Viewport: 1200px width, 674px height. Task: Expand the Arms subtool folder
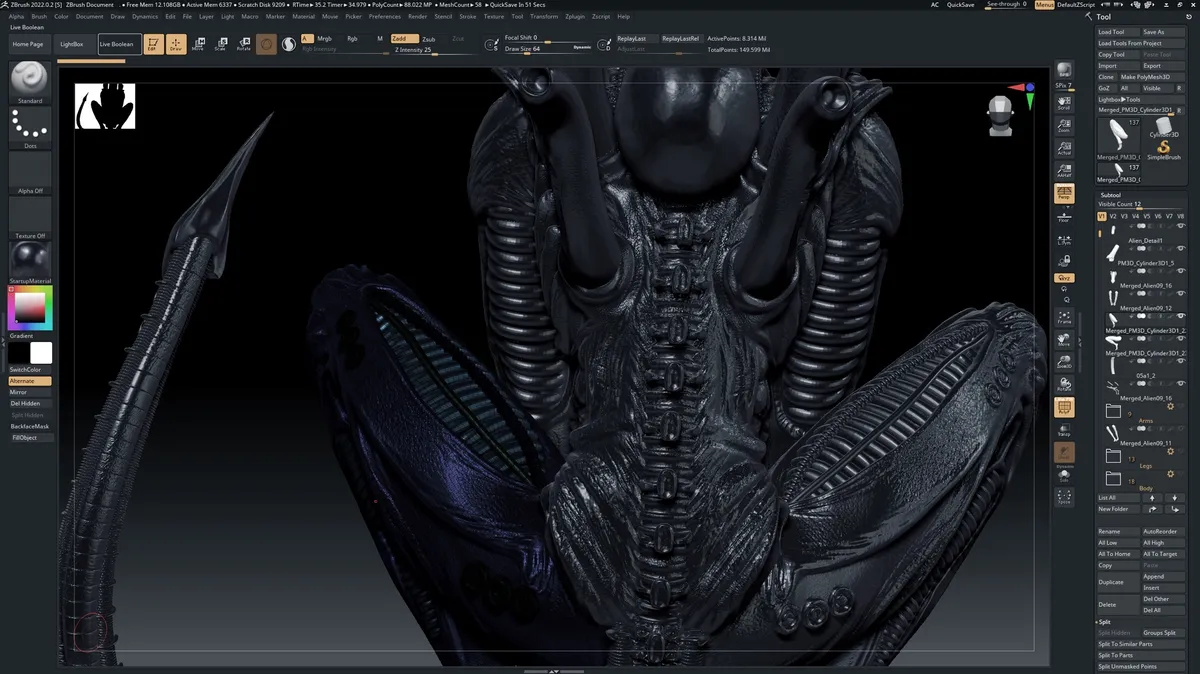tap(1113, 411)
